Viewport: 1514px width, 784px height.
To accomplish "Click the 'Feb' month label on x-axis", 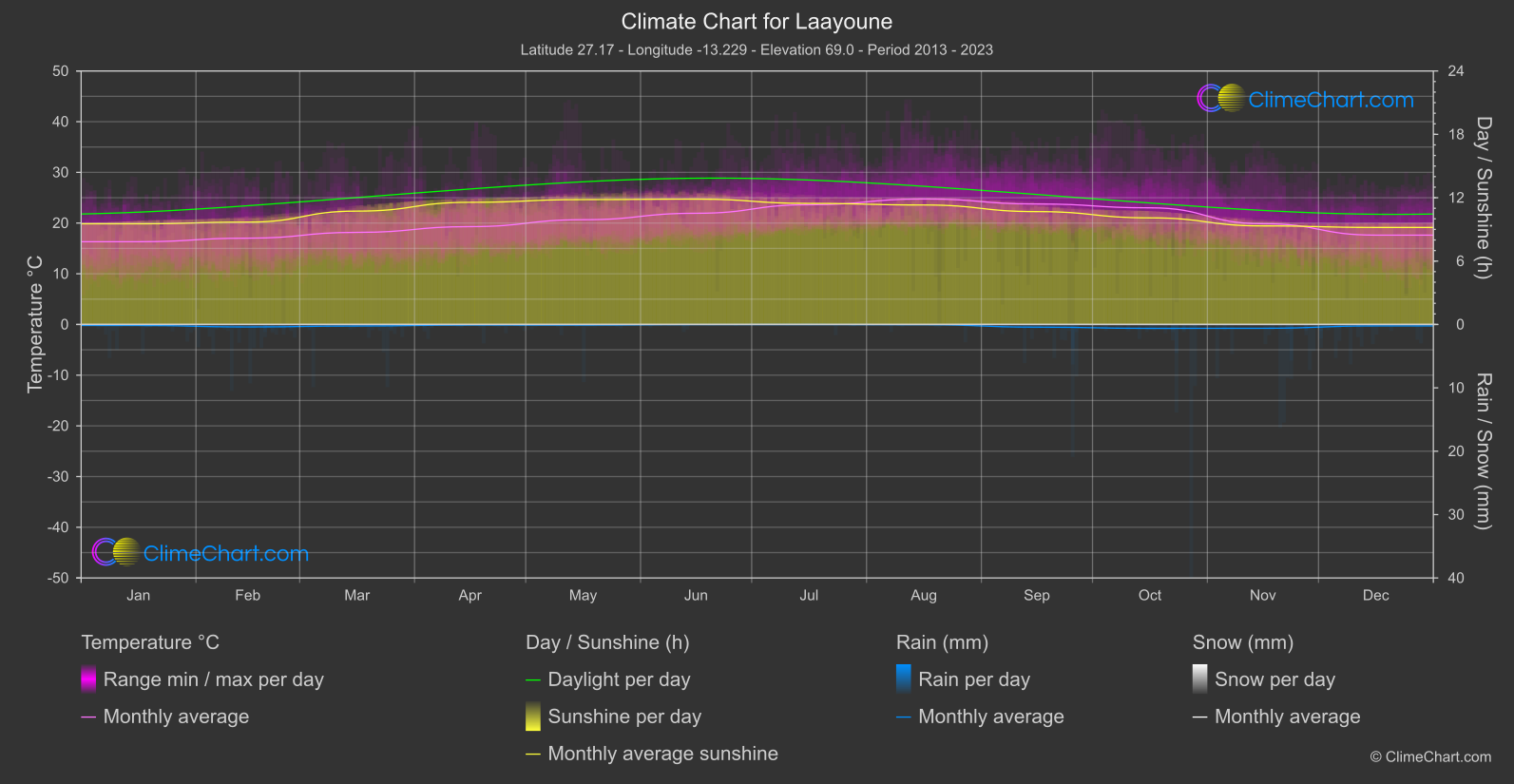I will (248, 595).
